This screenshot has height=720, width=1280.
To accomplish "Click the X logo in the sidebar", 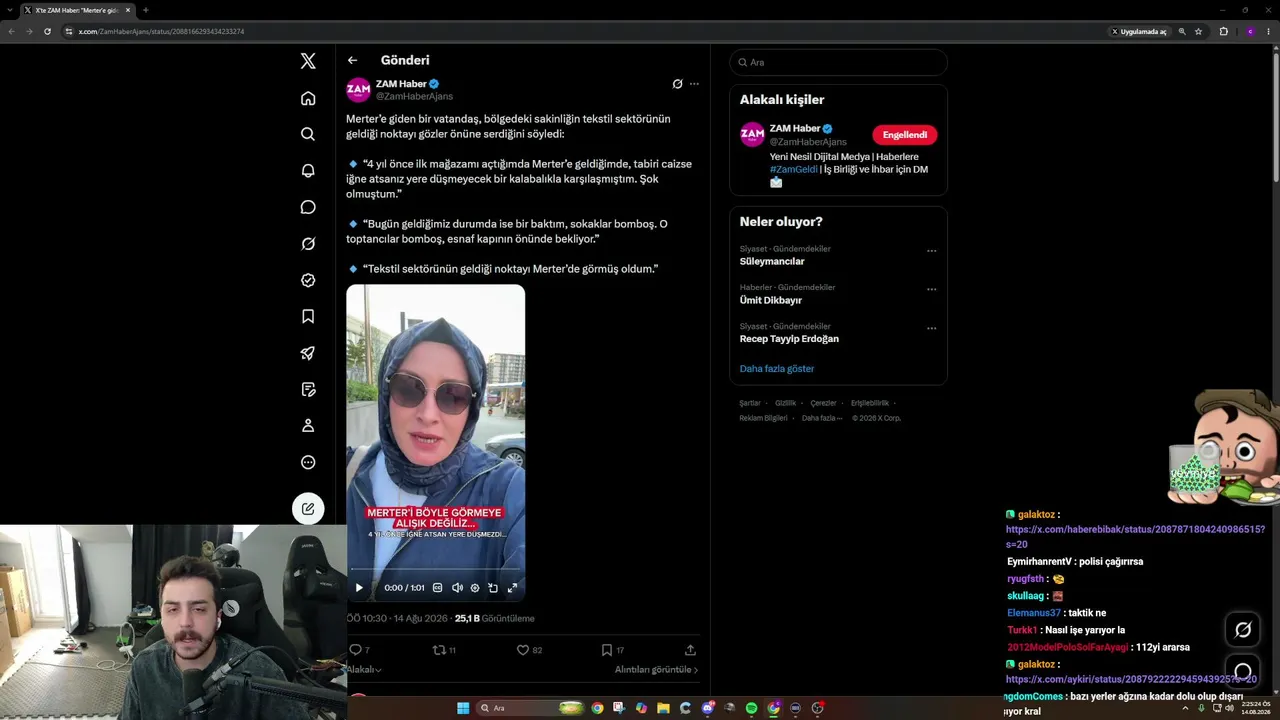I will tap(308, 61).
